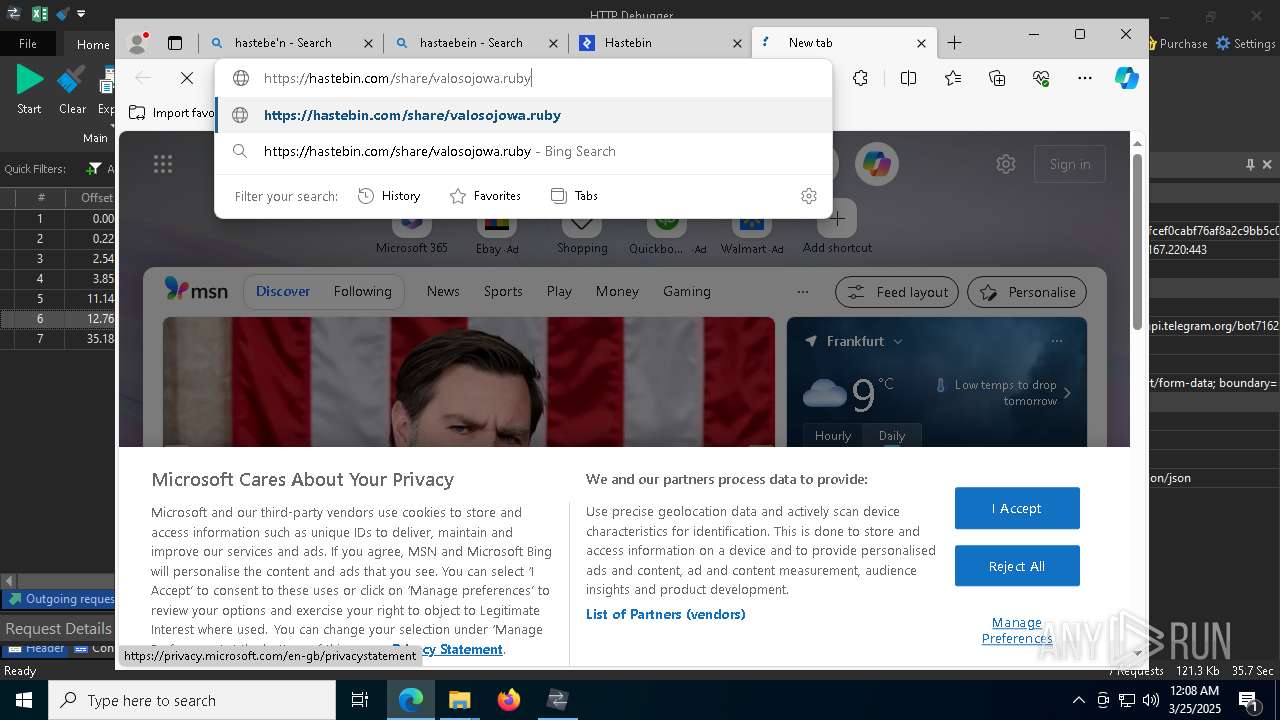Select the Bing Search suggestion
Screen dimensions: 1280x720
(x=524, y=151)
